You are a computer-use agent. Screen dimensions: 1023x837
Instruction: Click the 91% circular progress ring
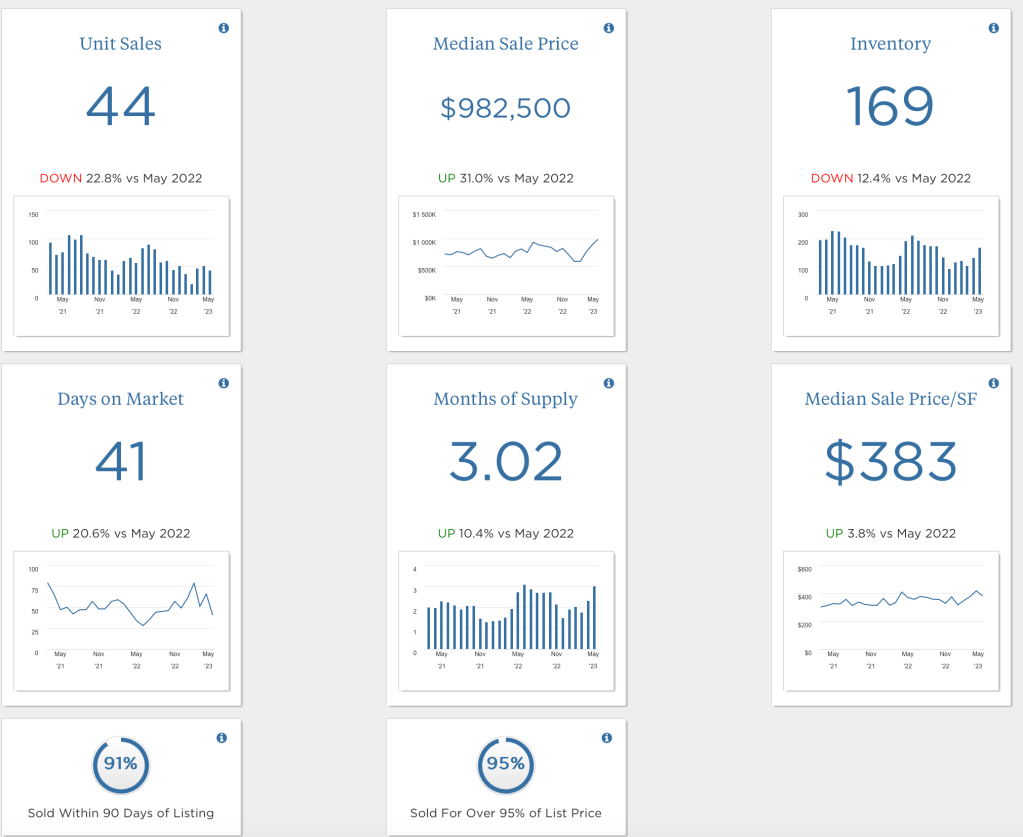[x=121, y=765]
